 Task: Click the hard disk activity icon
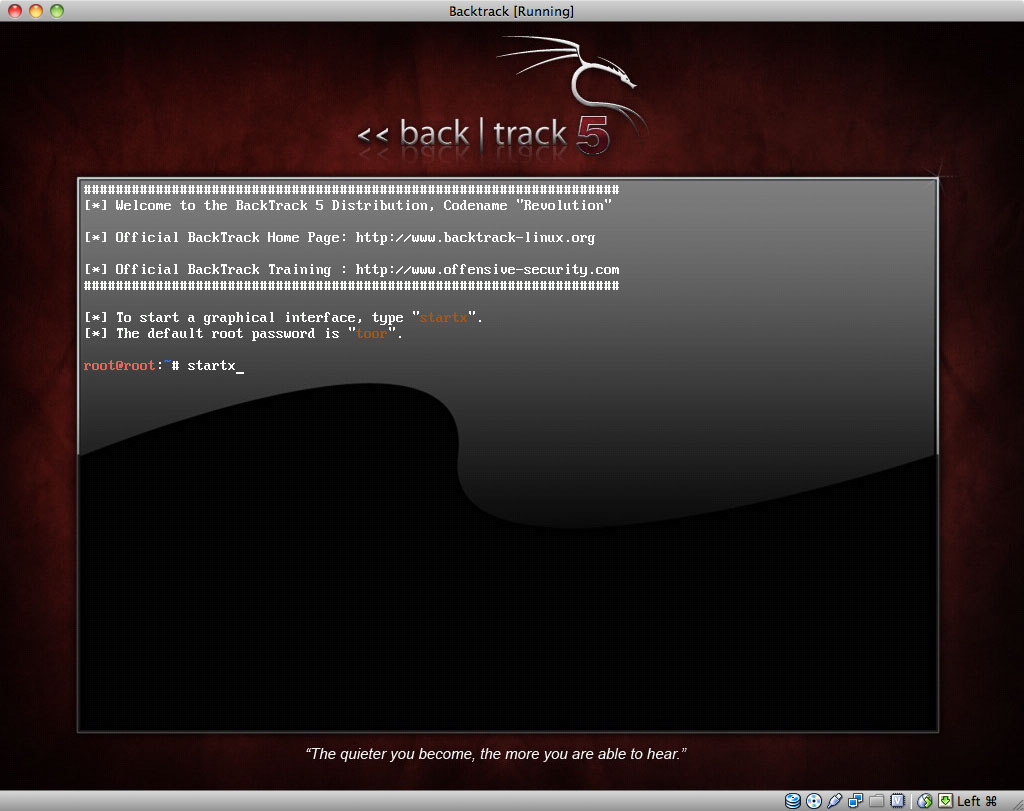(x=792, y=801)
